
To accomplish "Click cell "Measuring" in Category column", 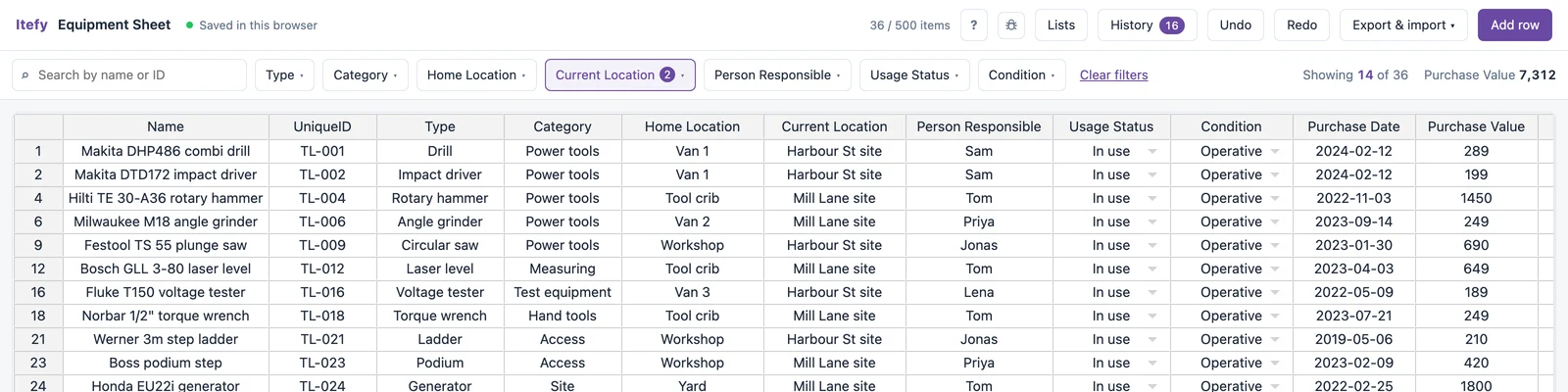I will [x=563, y=269].
